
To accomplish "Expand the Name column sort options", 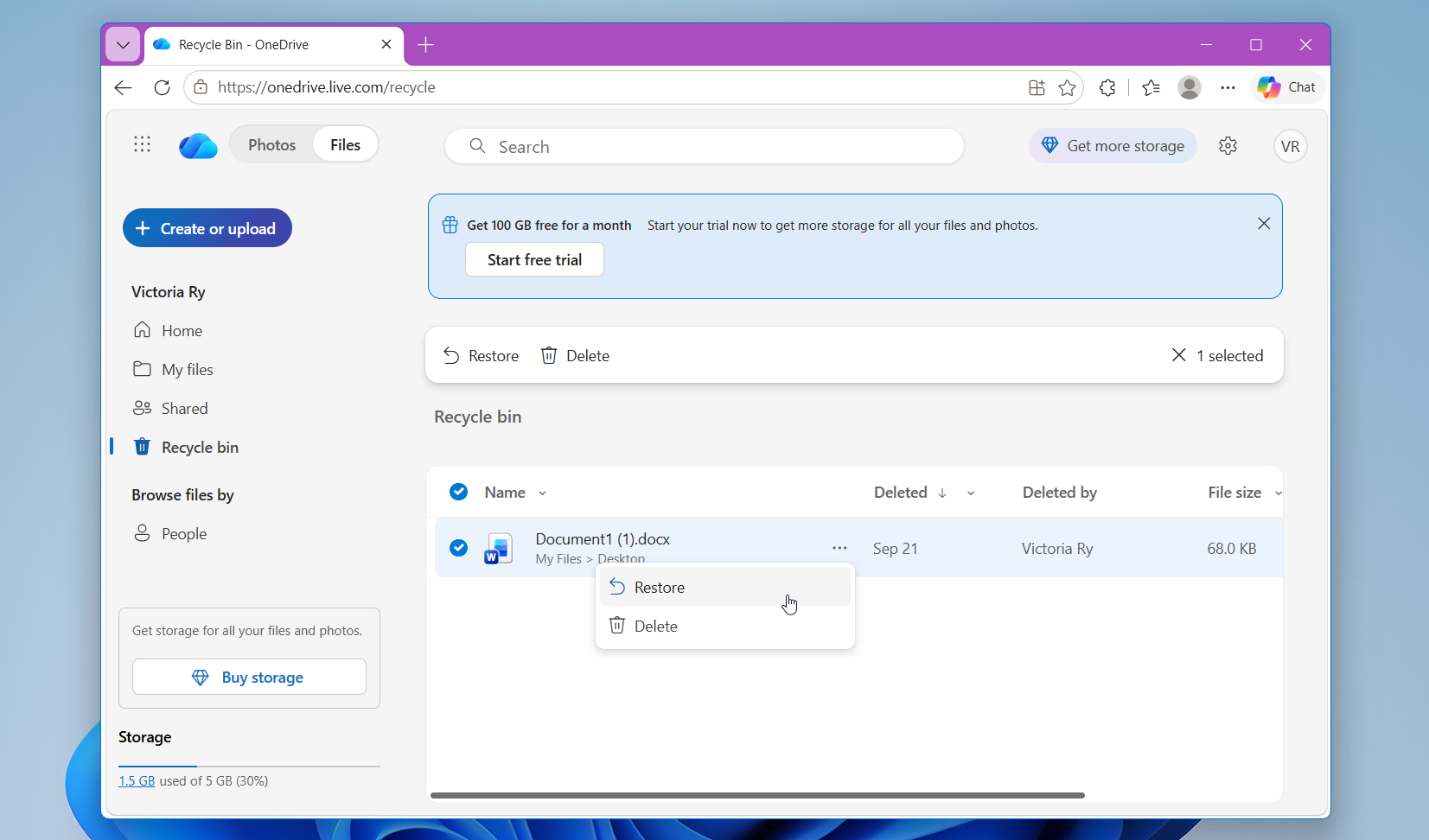I will click(542, 493).
